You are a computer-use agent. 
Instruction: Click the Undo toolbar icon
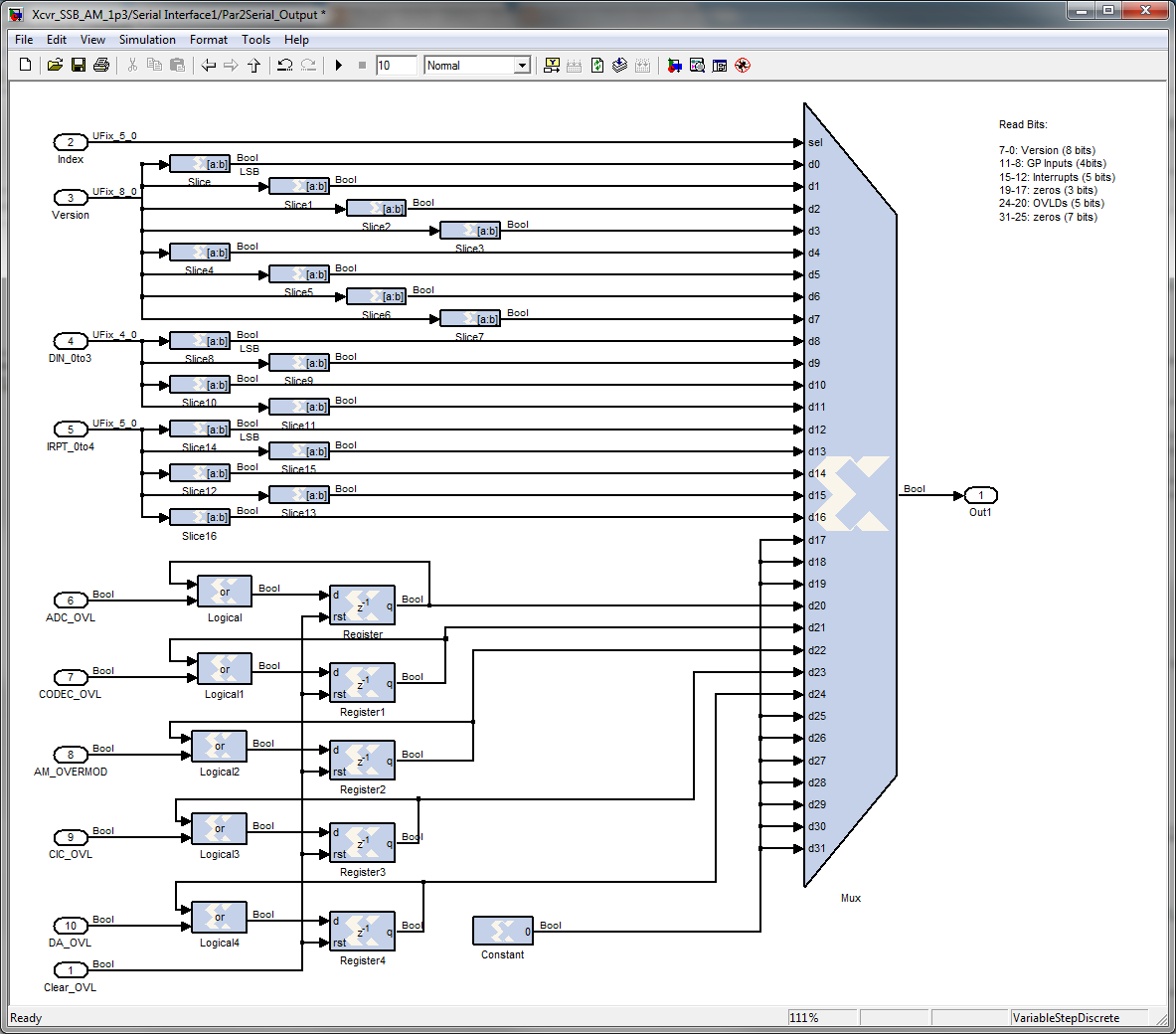pos(284,66)
